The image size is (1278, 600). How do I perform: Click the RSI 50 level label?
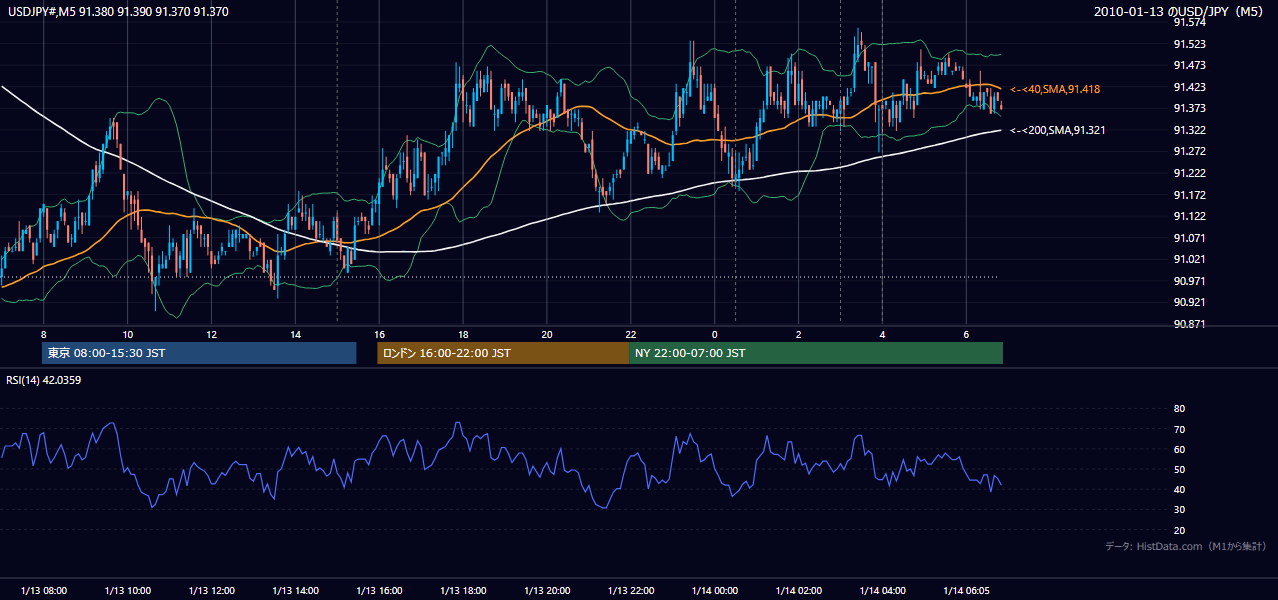click(1179, 469)
